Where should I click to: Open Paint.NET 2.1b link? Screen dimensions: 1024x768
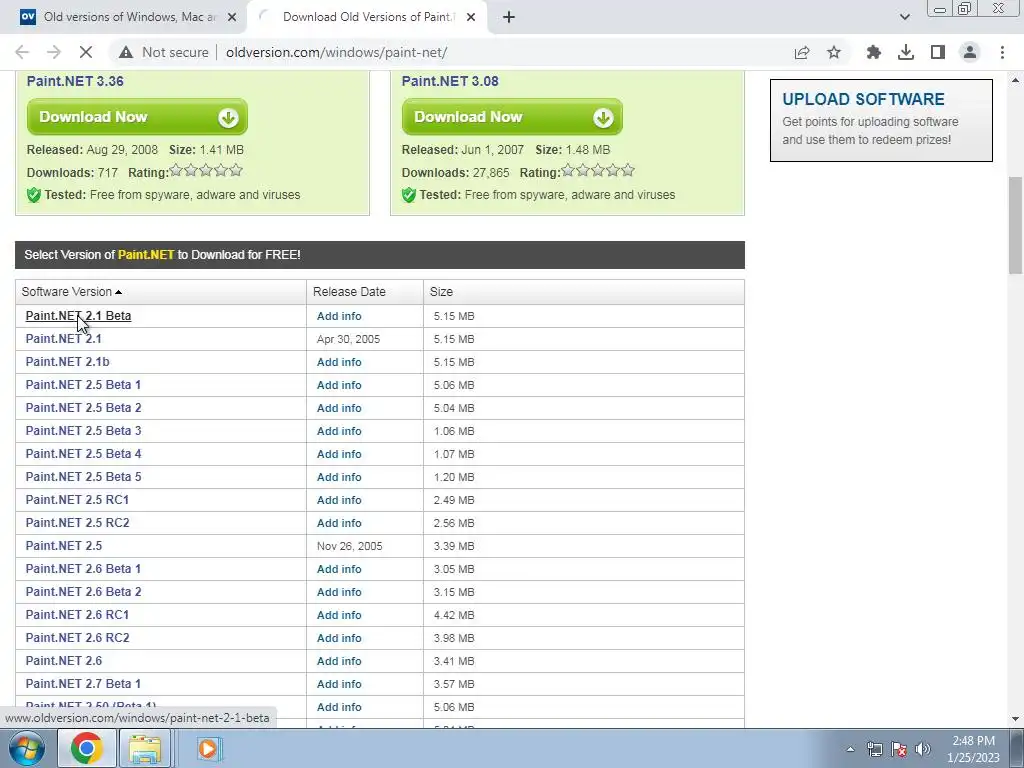tap(67, 362)
